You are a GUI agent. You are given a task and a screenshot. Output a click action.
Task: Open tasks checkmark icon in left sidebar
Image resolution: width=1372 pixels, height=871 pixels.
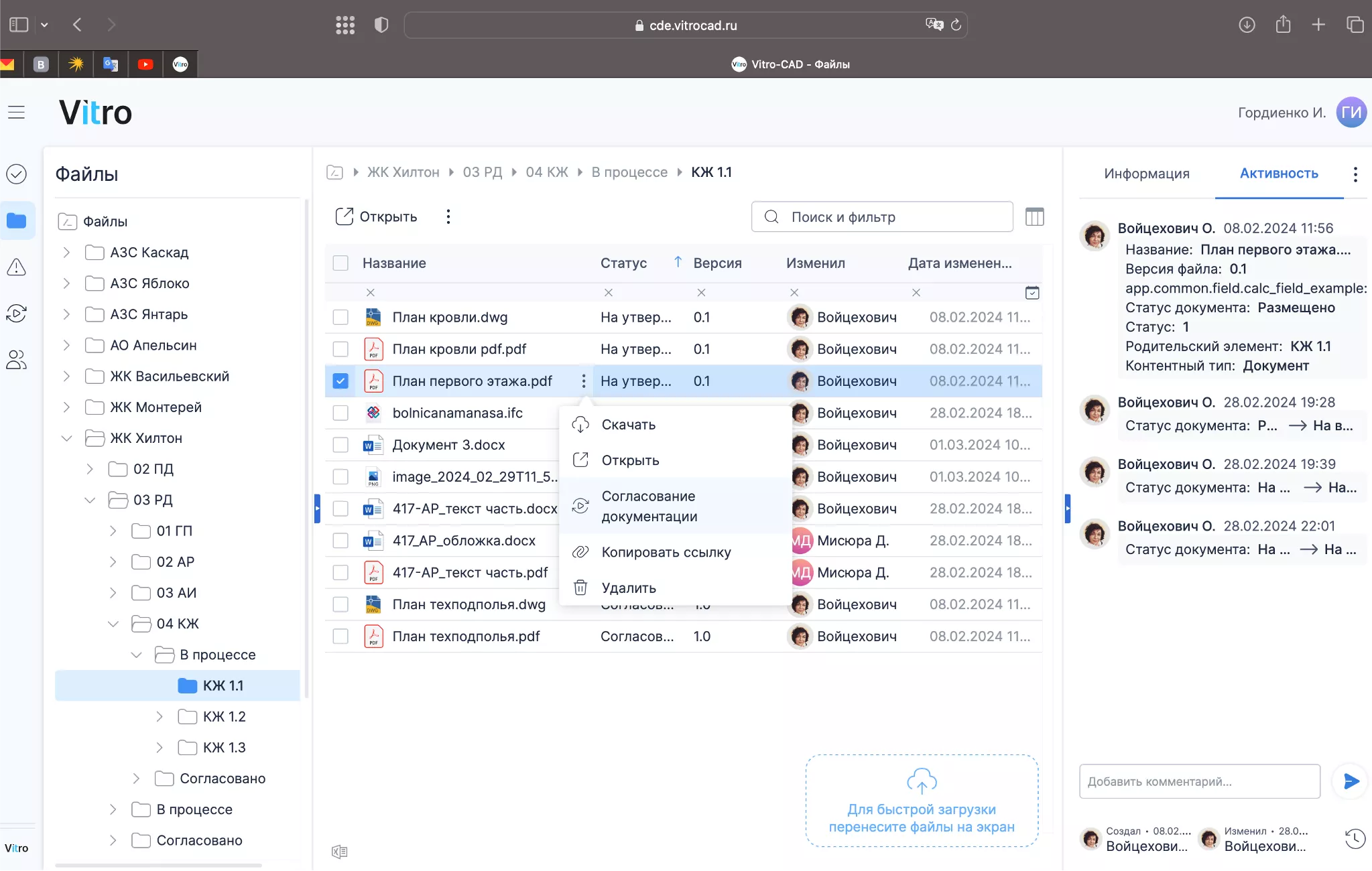click(17, 174)
